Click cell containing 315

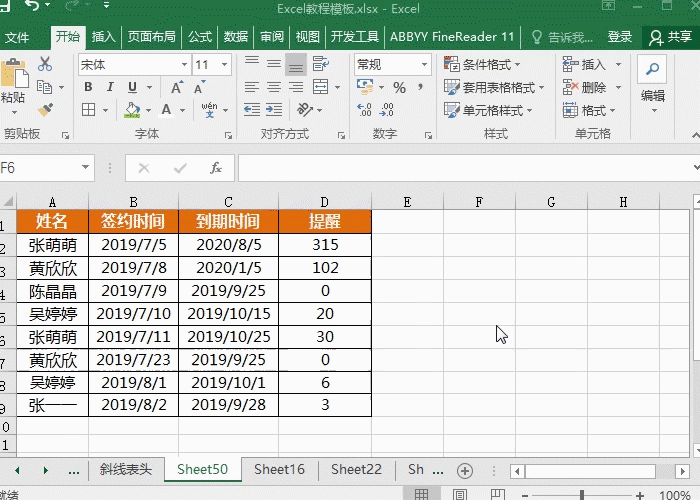325,245
